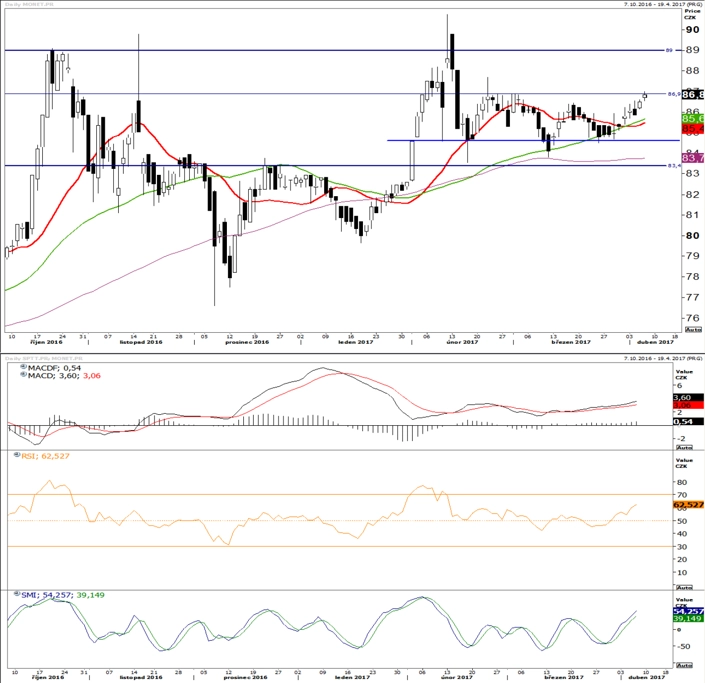This screenshot has height=683, width=705.
Task: Select the 'RSI; 62,527' indicator label
Action: click(45, 456)
